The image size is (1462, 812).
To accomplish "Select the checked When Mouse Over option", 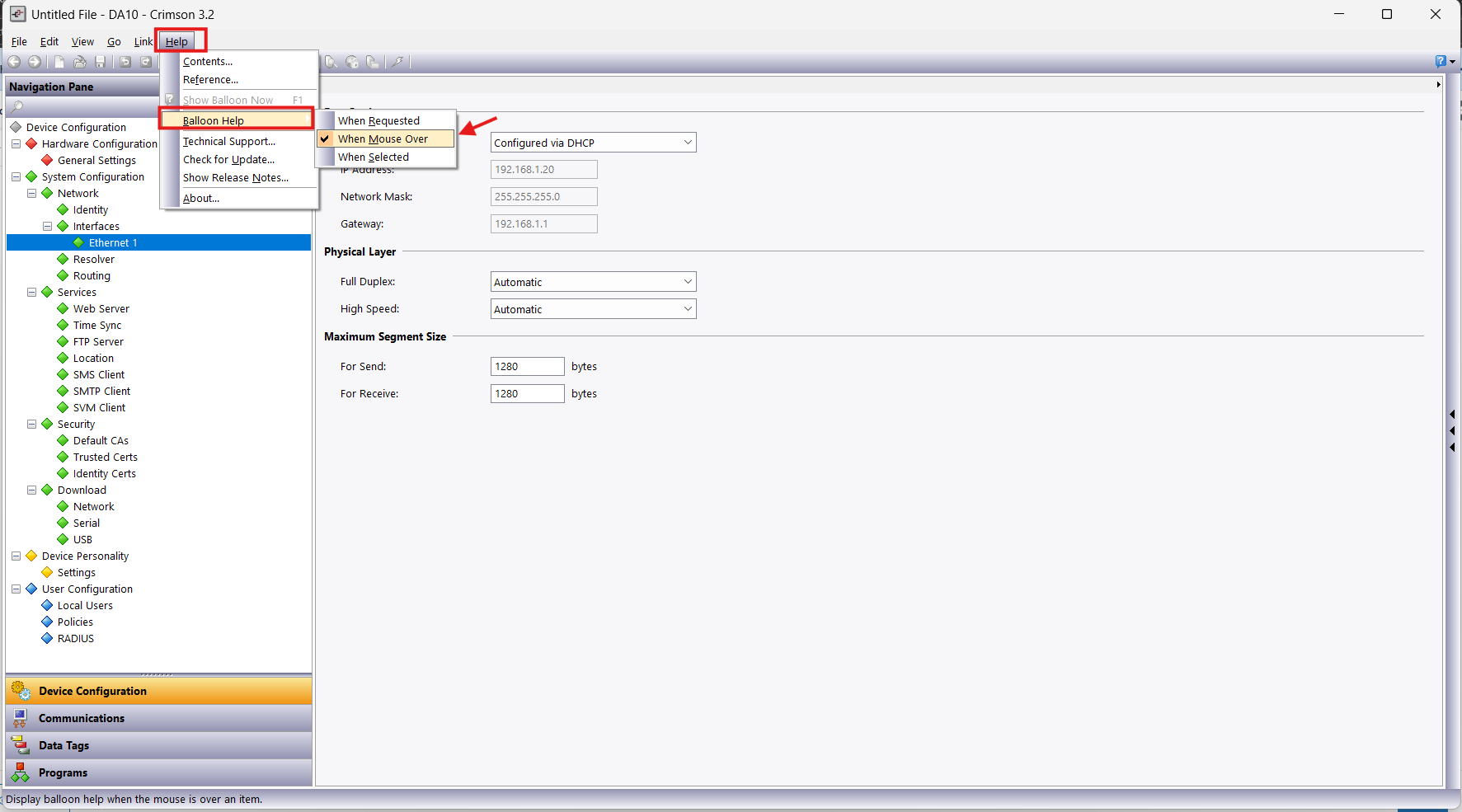I will [383, 139].
